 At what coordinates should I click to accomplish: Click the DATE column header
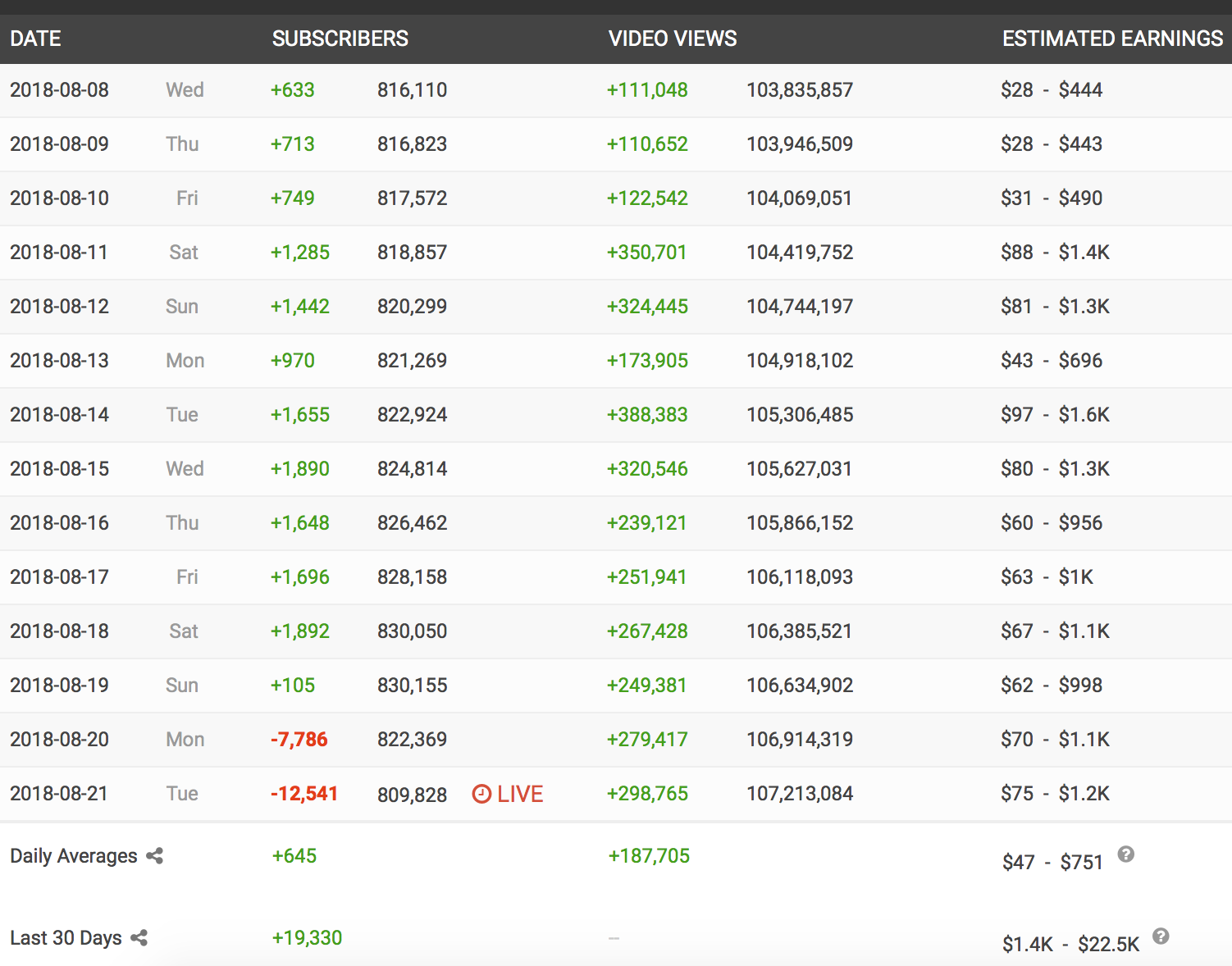pos(35,39)
